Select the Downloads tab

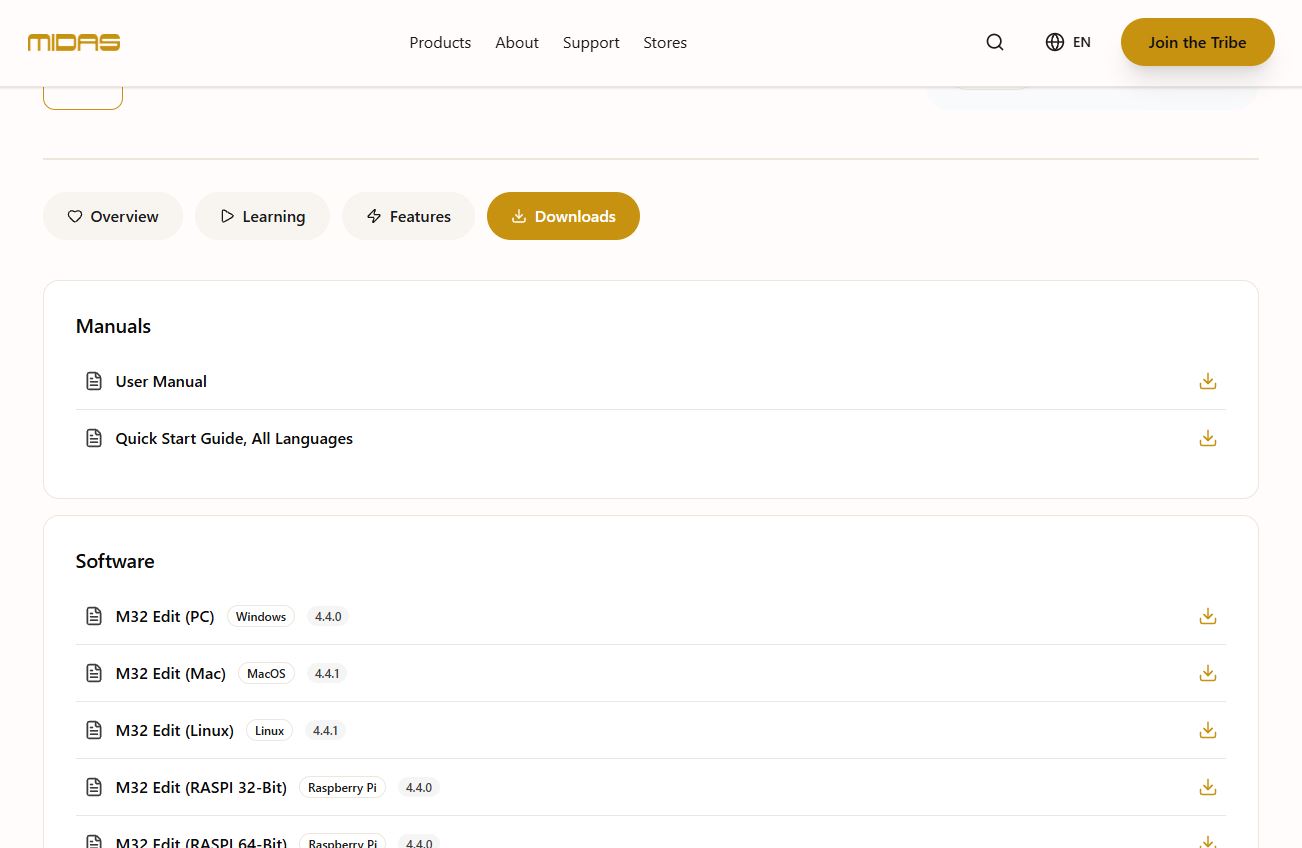[563, 216]
